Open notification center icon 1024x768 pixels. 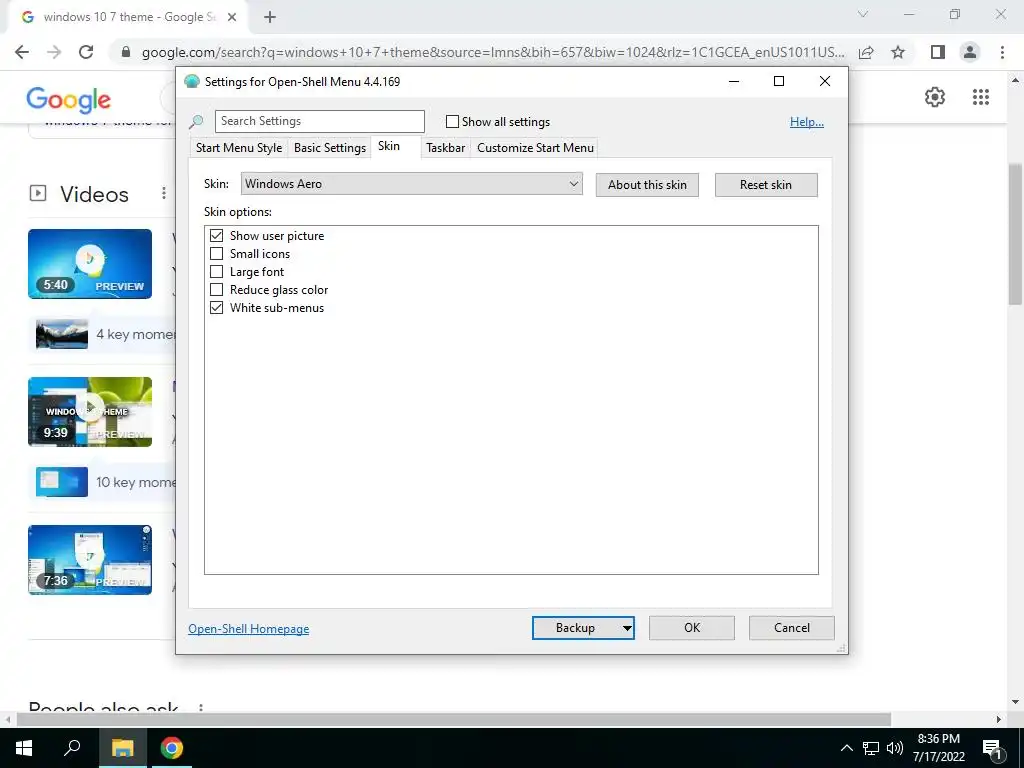993,749
